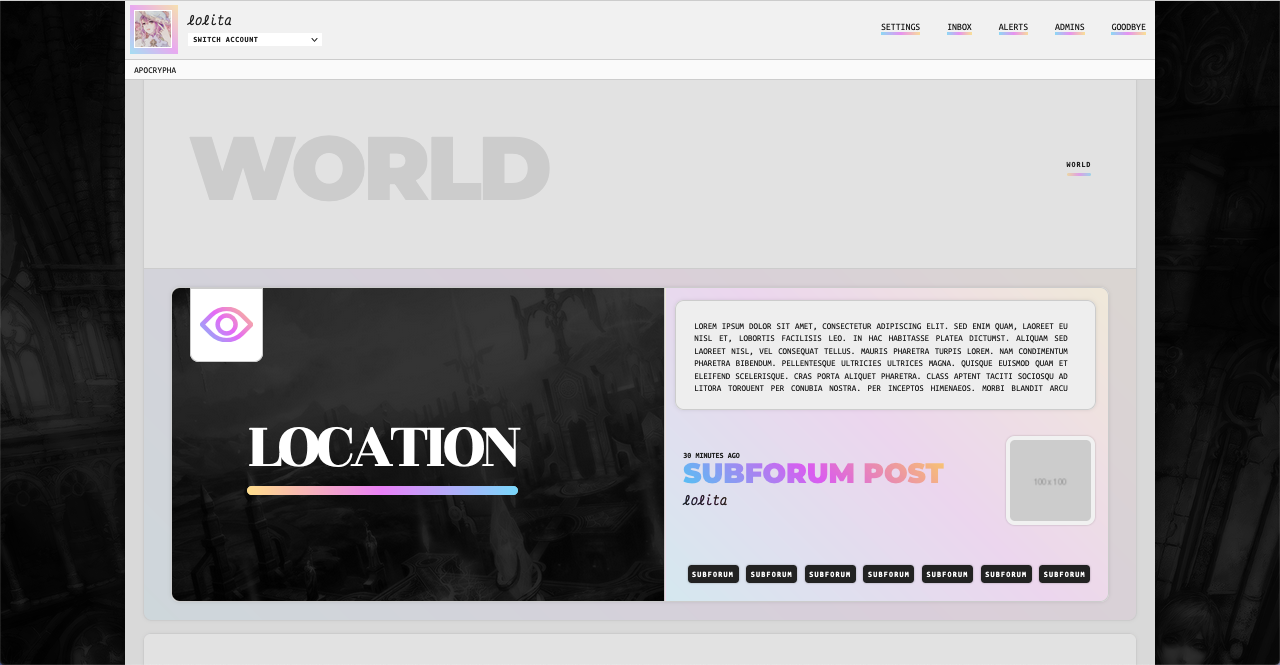Click the large WORLD category heading
Screen dimensions: 1280x665
tap(369, 168)
